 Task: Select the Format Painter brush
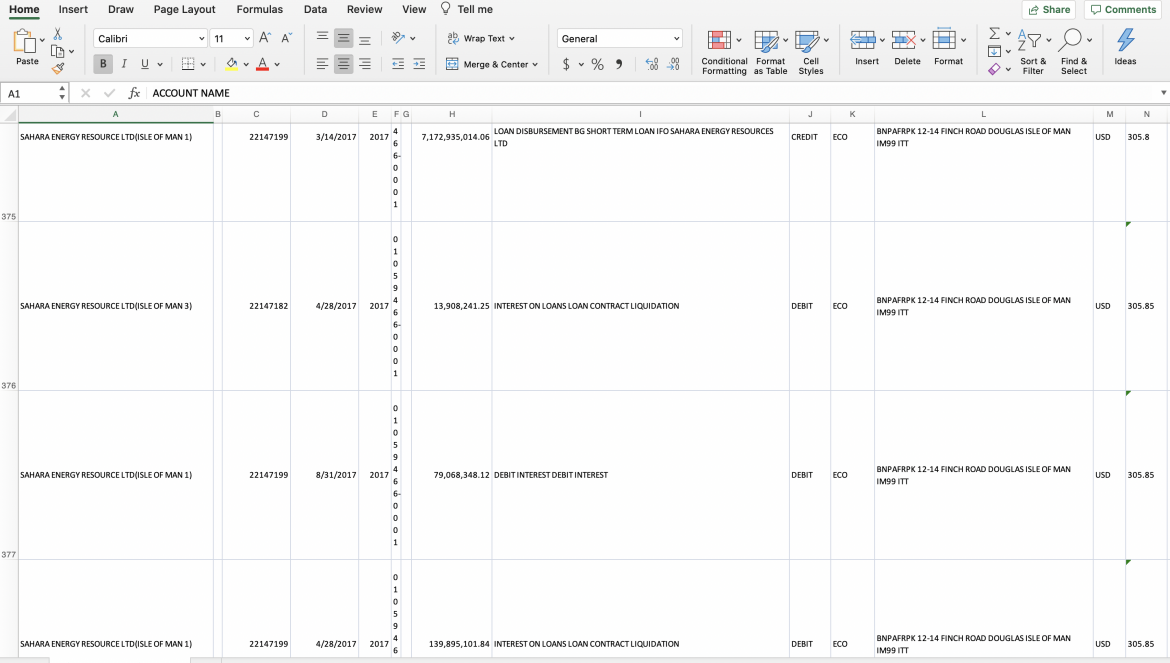tap(57, 68)
